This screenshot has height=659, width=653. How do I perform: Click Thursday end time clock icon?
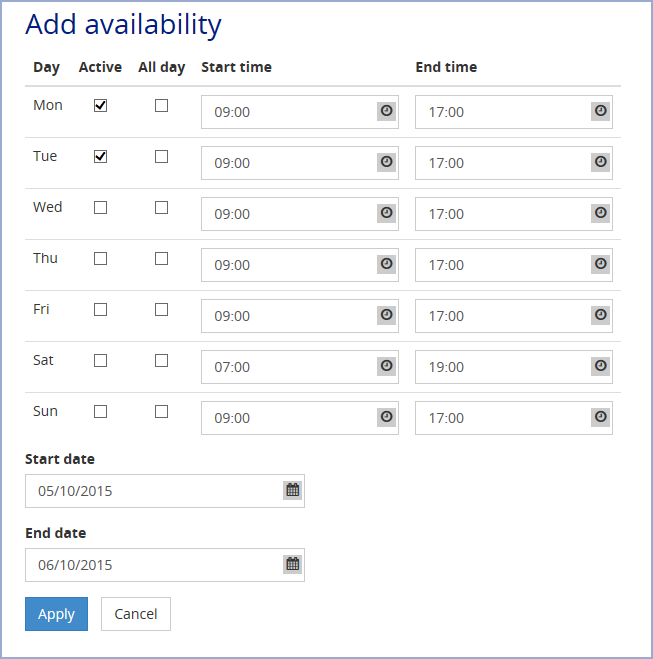coord(600,264)
